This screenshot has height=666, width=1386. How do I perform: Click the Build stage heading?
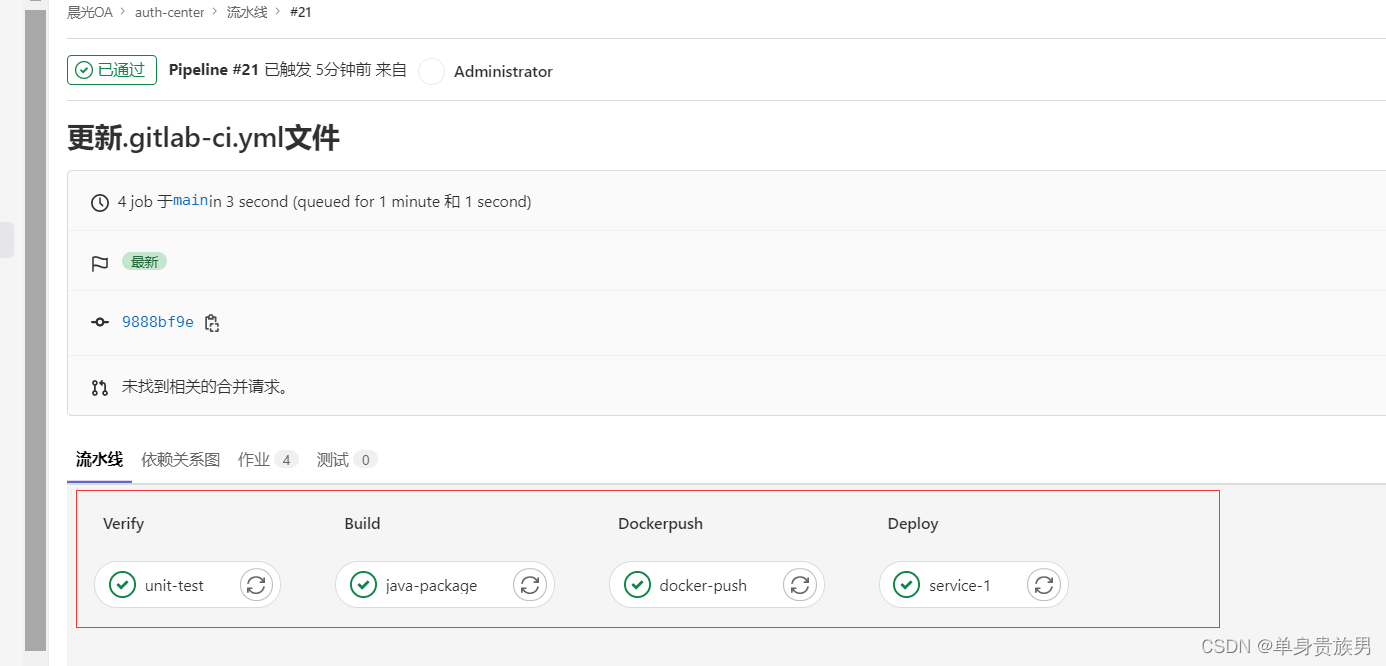tap(362, 523)
